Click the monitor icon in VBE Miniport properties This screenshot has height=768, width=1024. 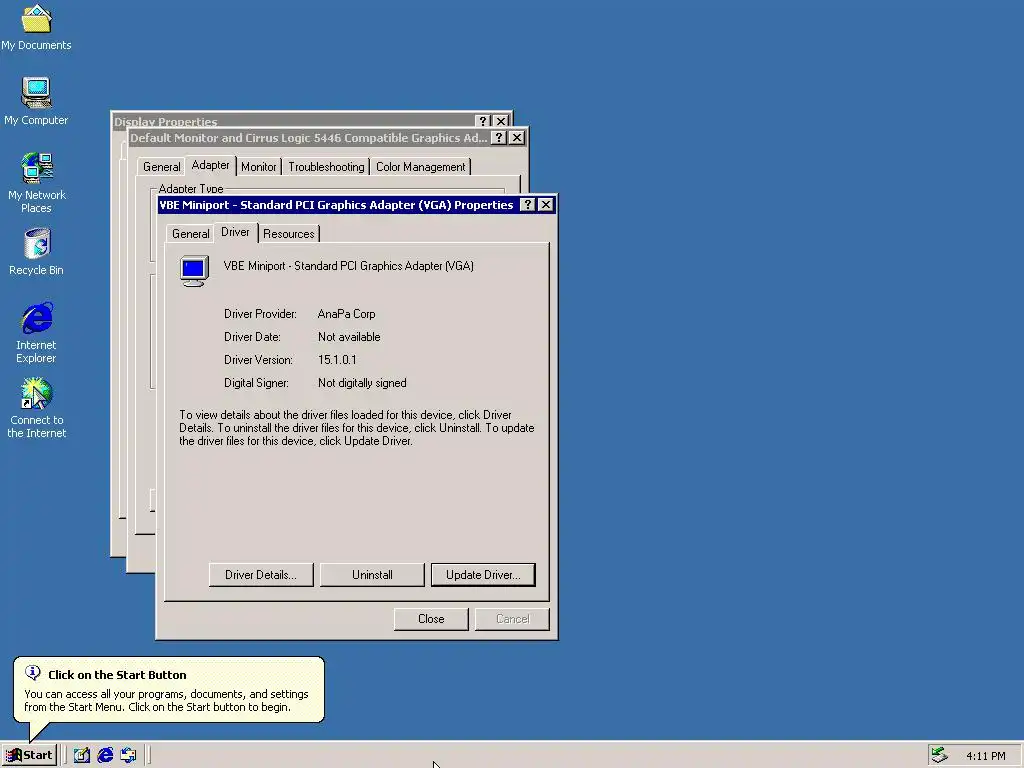194,270
